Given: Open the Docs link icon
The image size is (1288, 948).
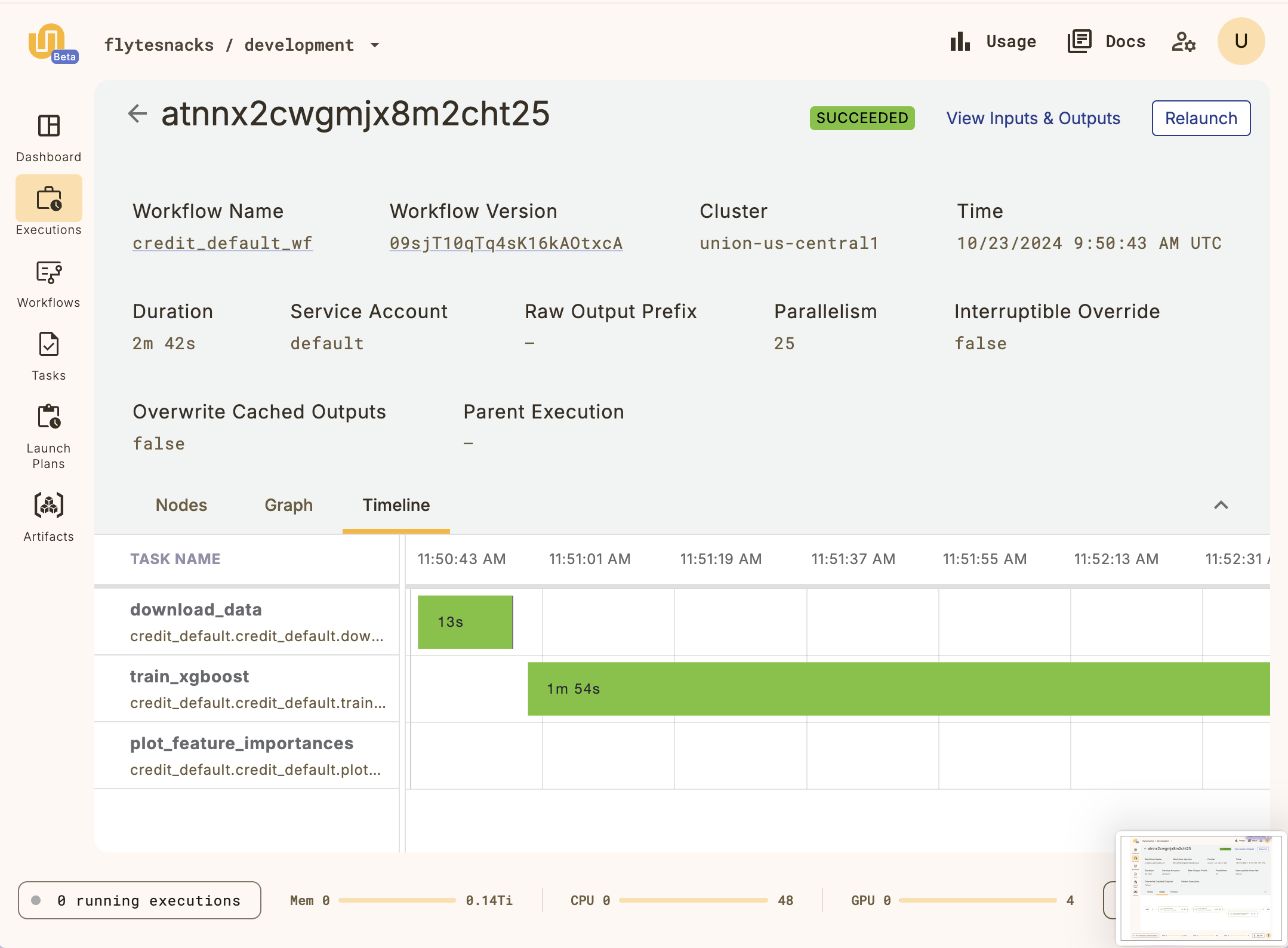Looking at the screenshot, I should [1079, 42].
